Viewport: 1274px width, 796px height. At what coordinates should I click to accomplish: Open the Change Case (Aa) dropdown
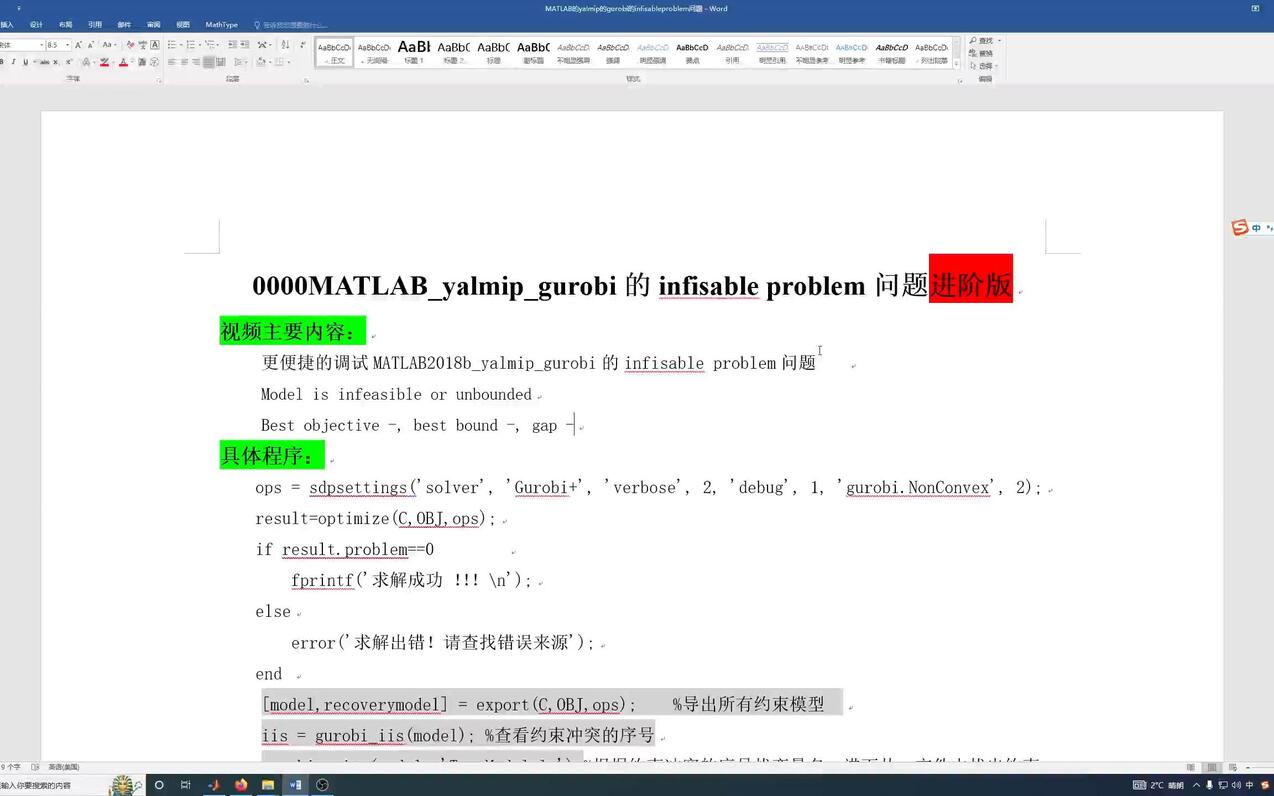pyautogui.click(x=110, y=45)
